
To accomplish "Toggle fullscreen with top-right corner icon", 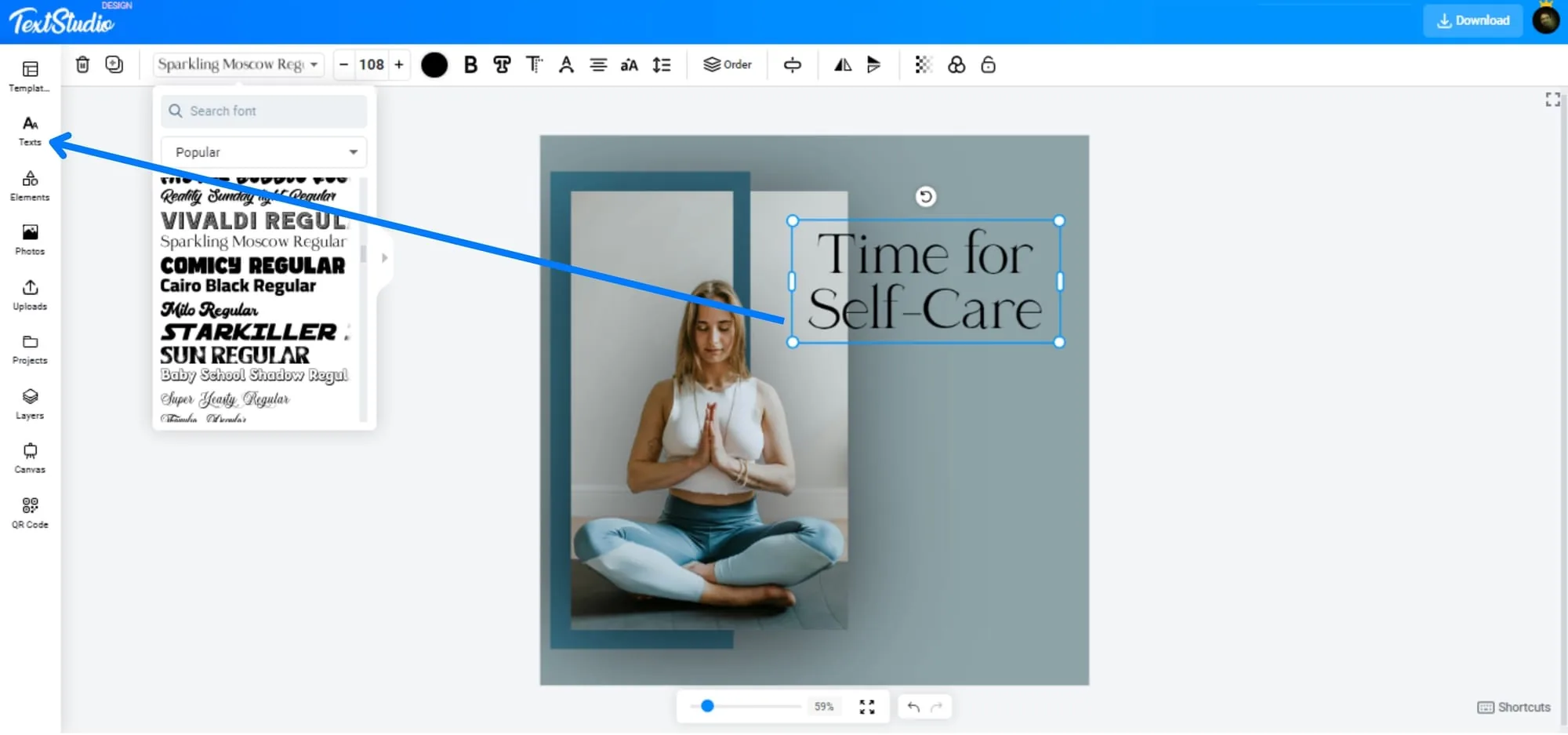I will pyautogui.click(x=1552, y=100).
